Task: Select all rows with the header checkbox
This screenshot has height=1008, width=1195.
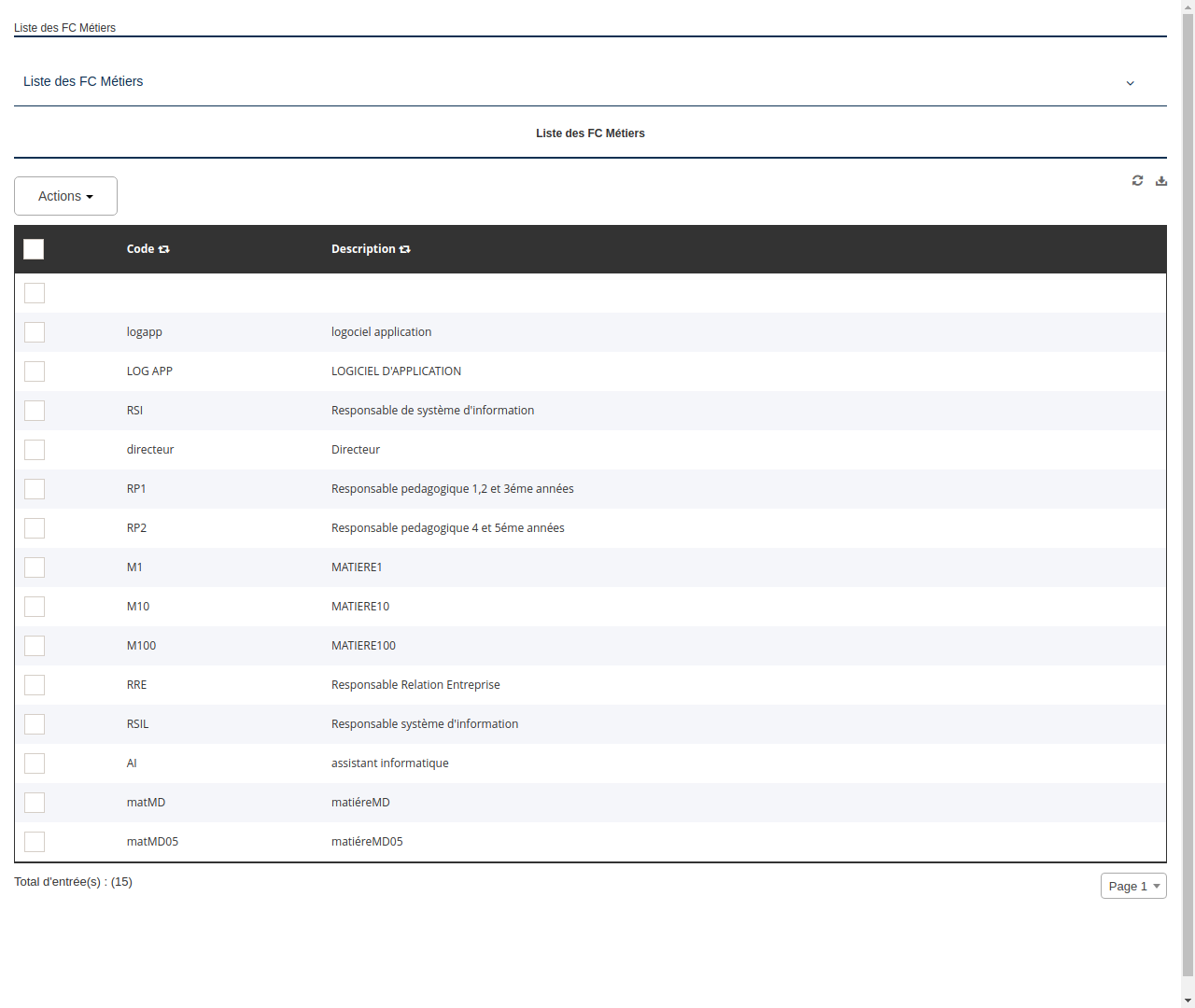Action: point(34,249)
